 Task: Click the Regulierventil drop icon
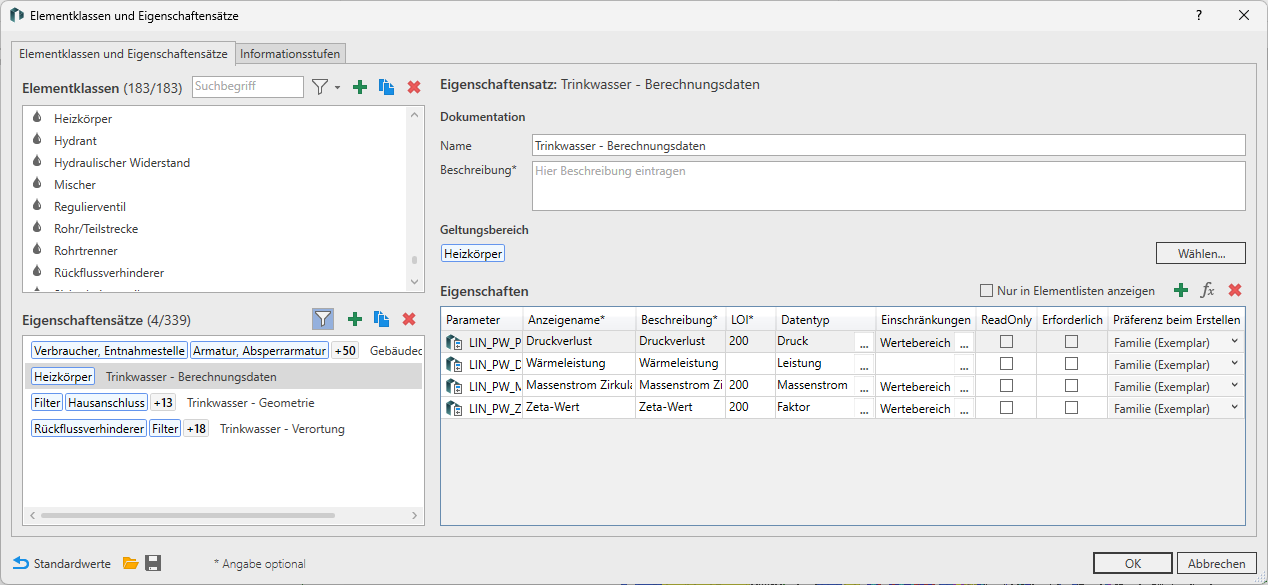38,206
